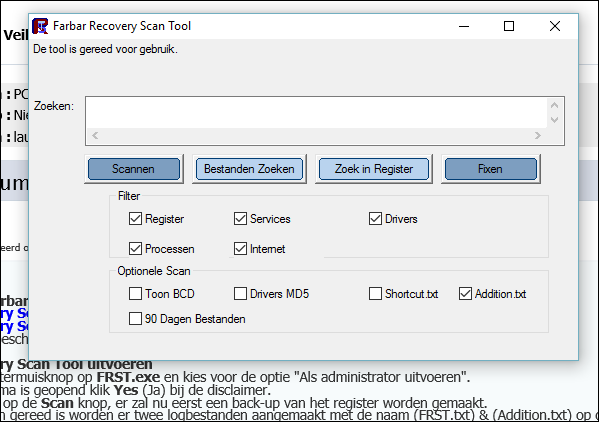Enable the 90 Dagen Bestanden option

[135, 319]
